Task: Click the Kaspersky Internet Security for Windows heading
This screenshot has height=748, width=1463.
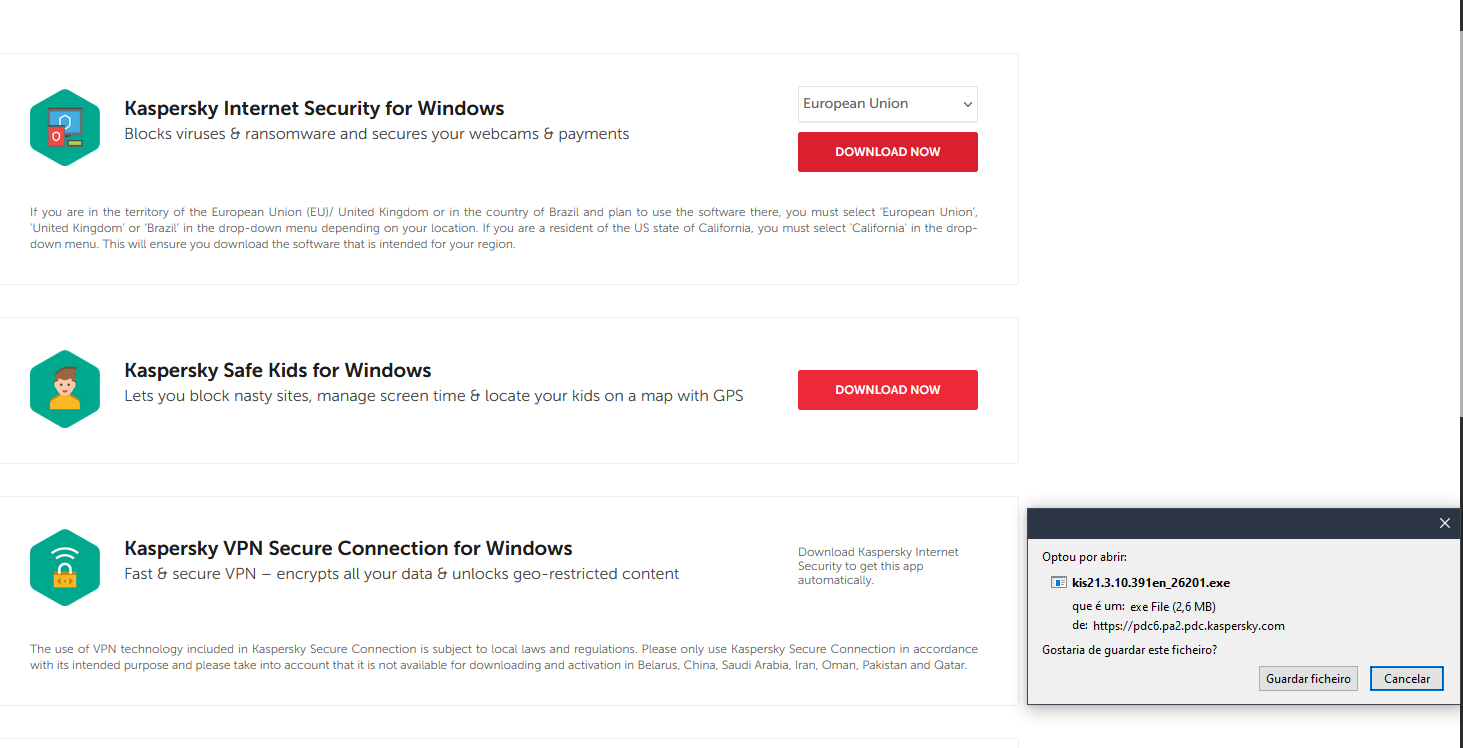Action: click(x=314, y=109)
